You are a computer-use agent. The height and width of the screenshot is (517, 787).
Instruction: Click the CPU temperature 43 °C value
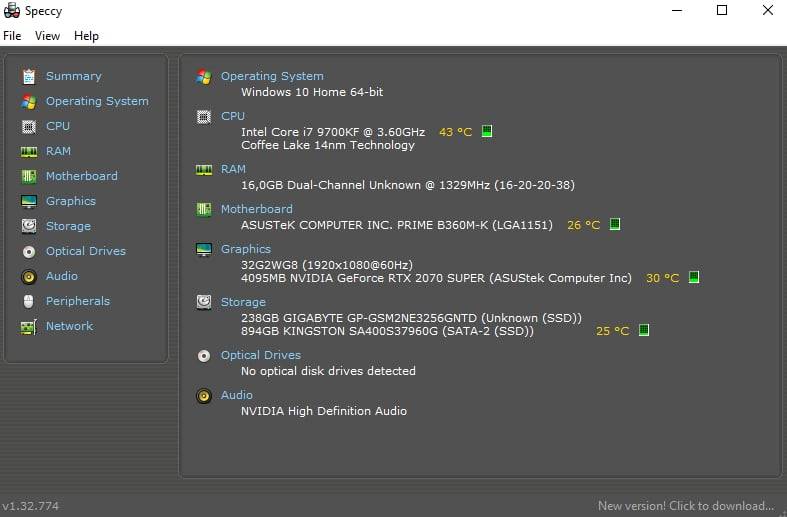(455, 132)
